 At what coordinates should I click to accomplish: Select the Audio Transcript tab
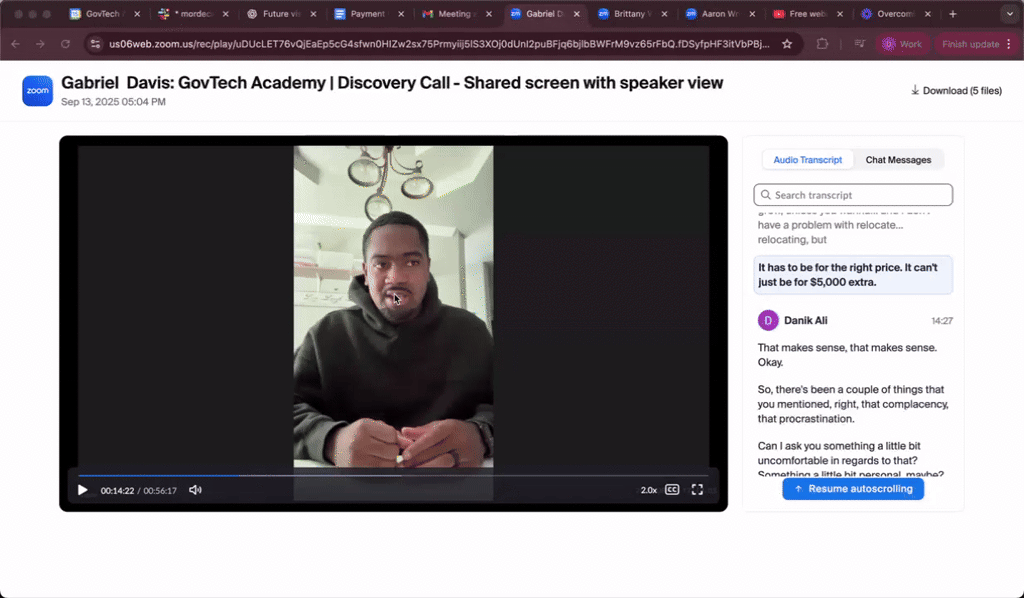coord(808,160)
